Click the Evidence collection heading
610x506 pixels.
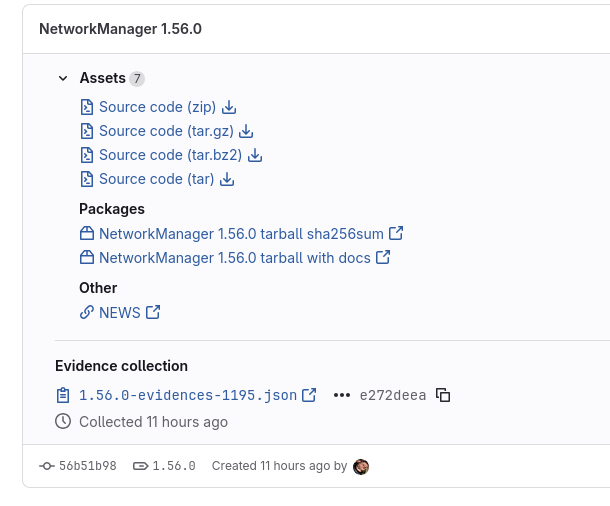(121, 366)
